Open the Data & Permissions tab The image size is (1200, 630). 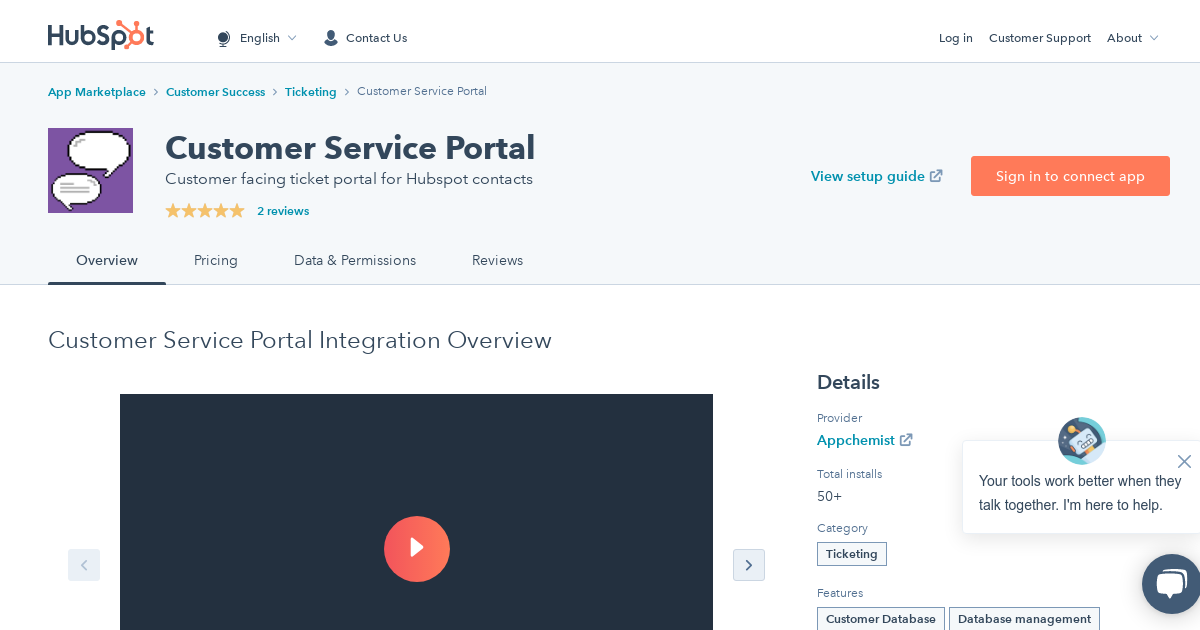[355, 260]
